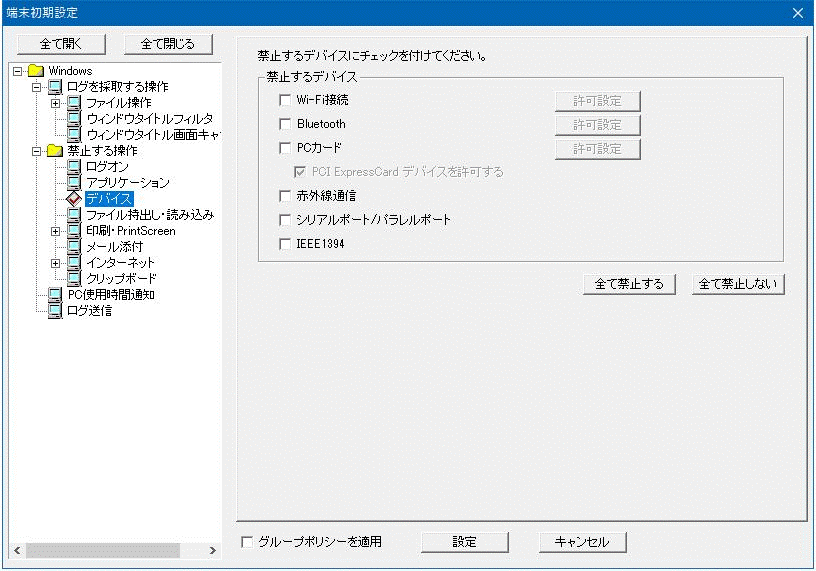Enable the Wi-Fi接続 prohibition checkbox
Viewport: 816px width, 571px height.
[285, 100]
